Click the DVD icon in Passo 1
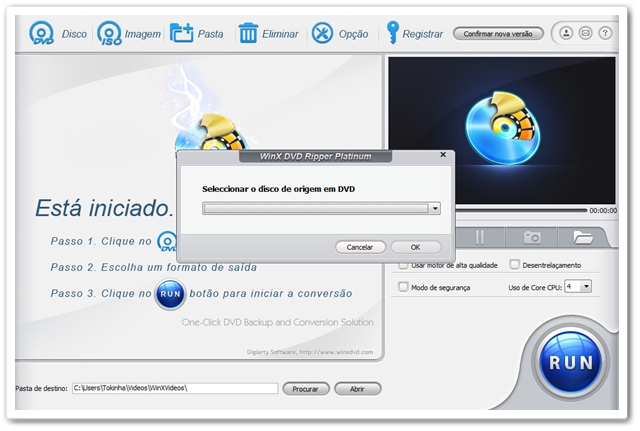 pos(167,242)
